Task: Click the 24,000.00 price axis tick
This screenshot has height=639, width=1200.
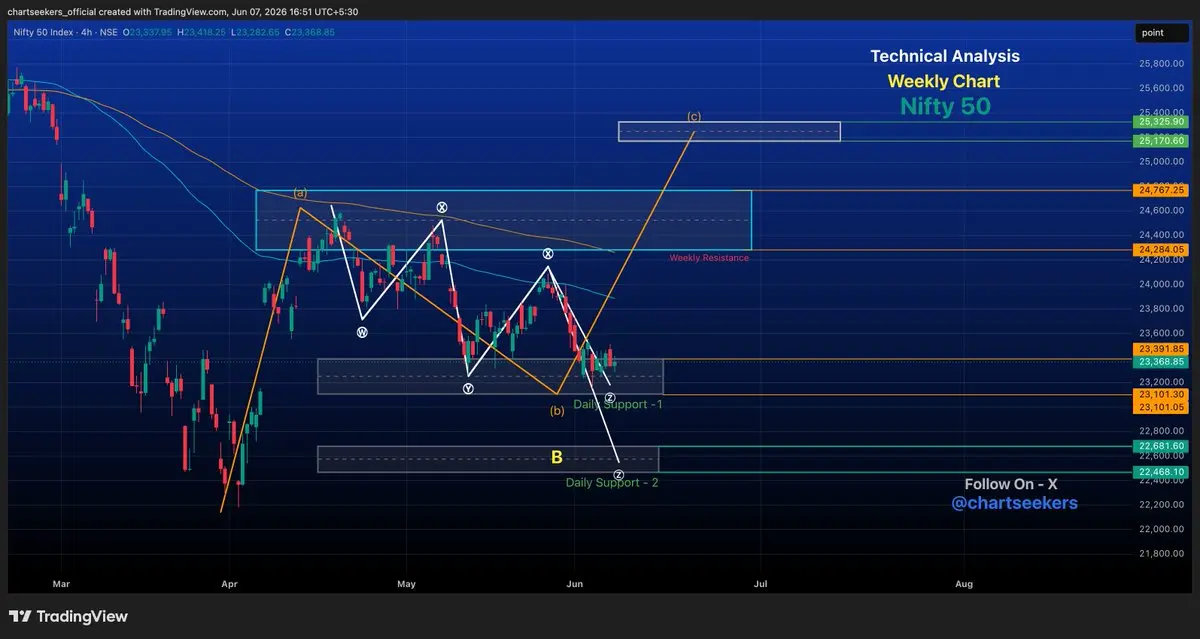Action: [1162, 284]
